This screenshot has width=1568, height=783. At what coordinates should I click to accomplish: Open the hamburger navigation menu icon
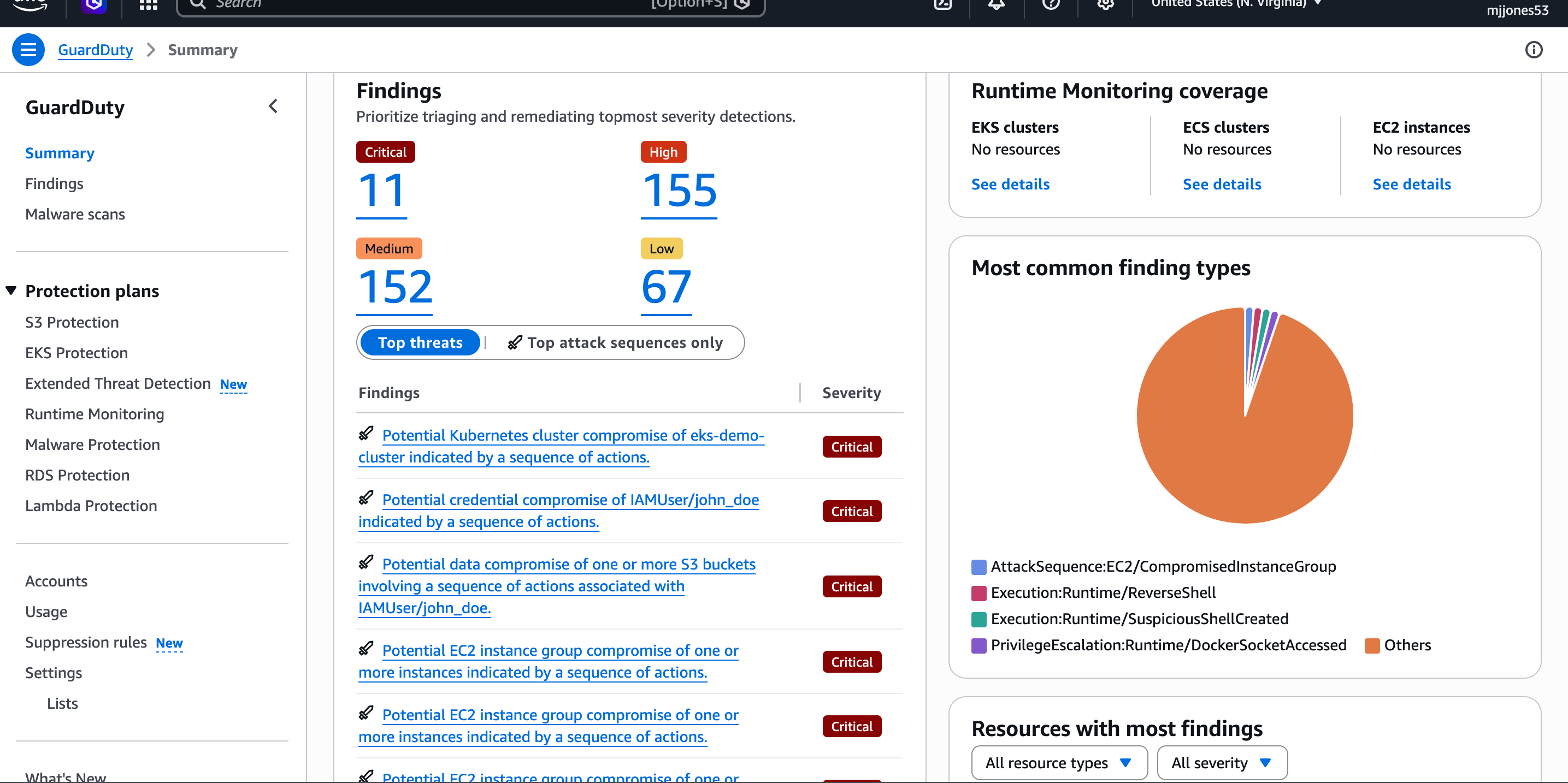pos(28,50)
